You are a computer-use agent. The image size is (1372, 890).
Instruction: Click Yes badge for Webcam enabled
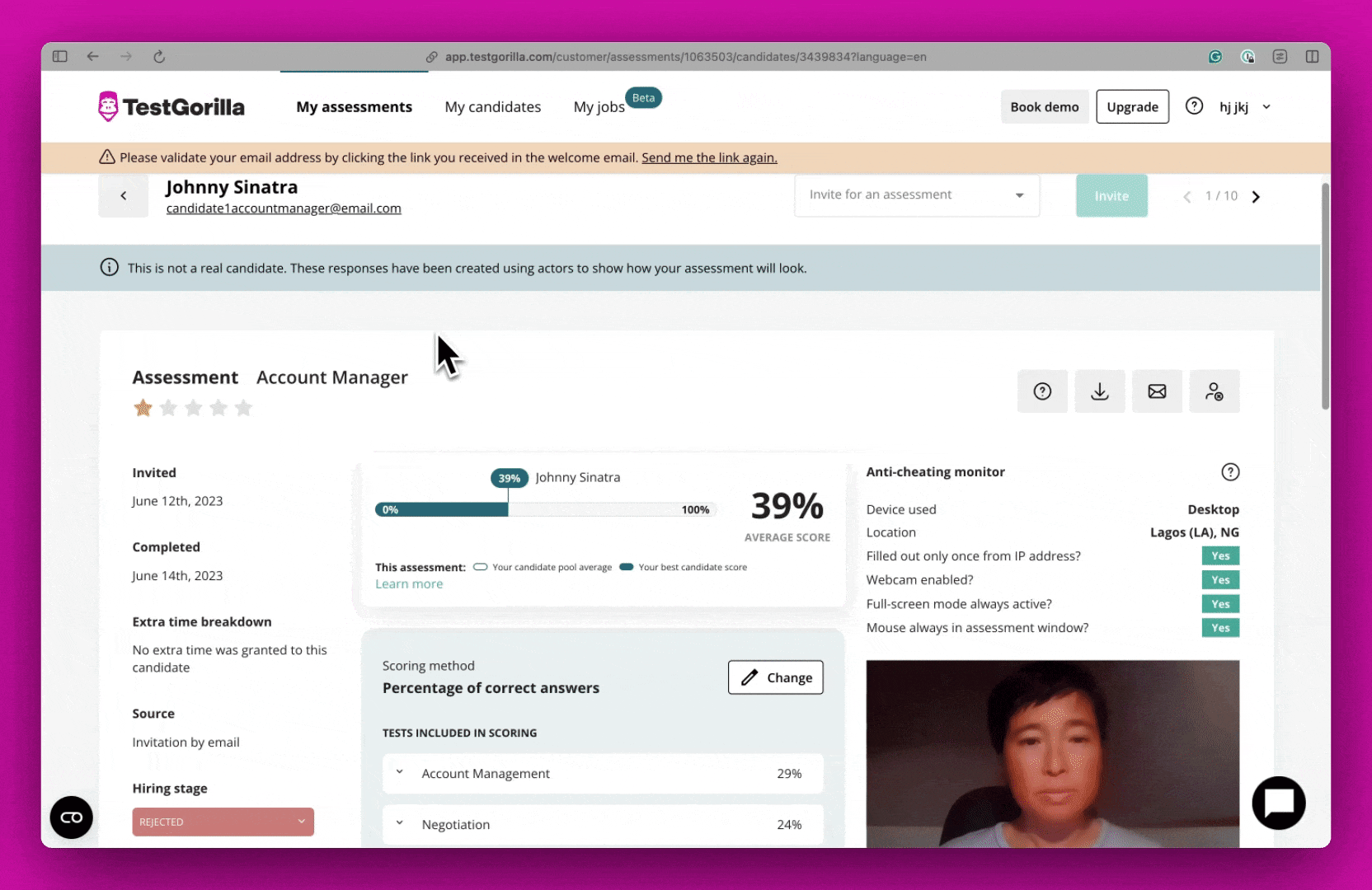1221,580
